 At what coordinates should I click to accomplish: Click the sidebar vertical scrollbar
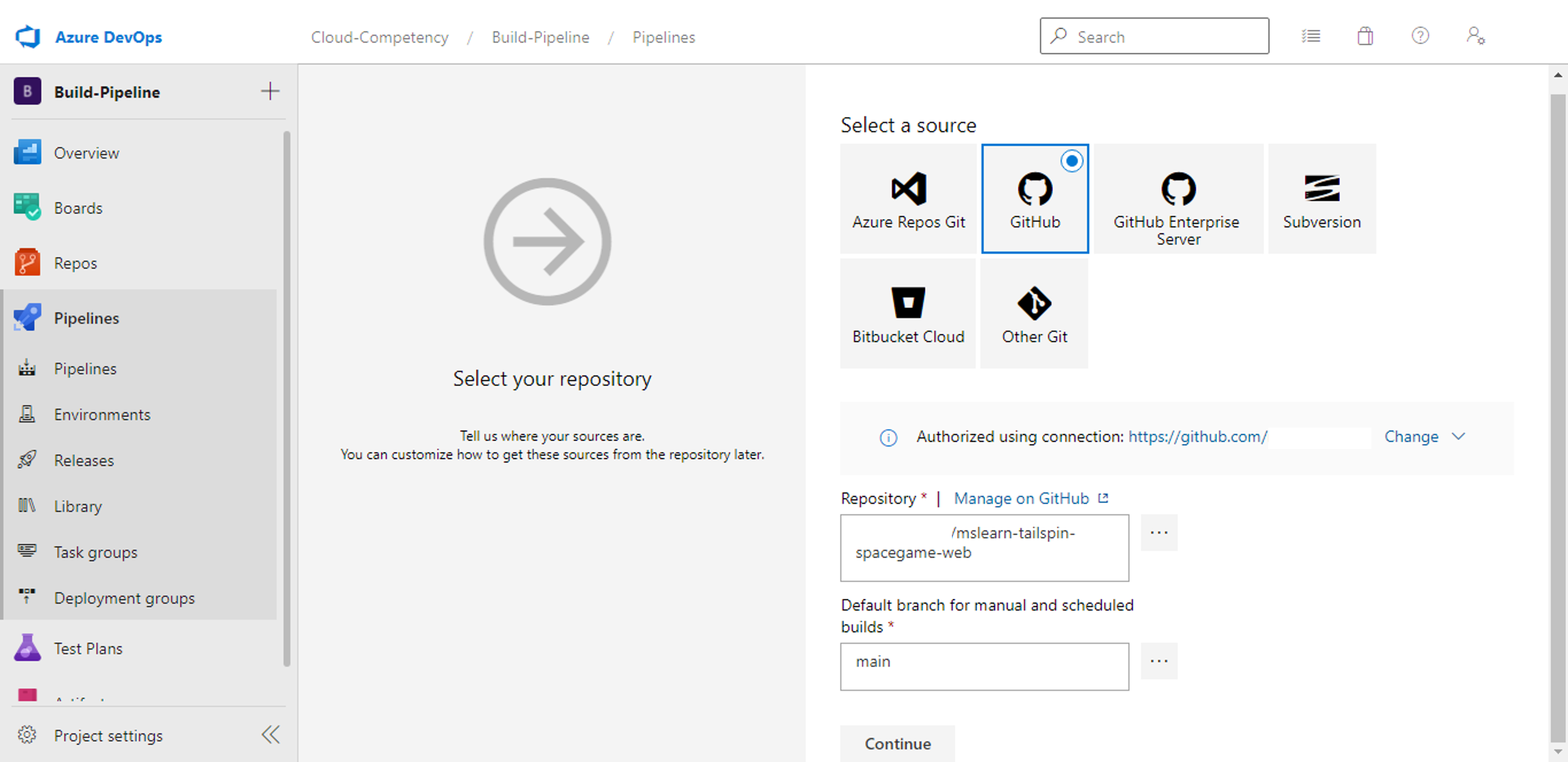click(x=286, y=399)
